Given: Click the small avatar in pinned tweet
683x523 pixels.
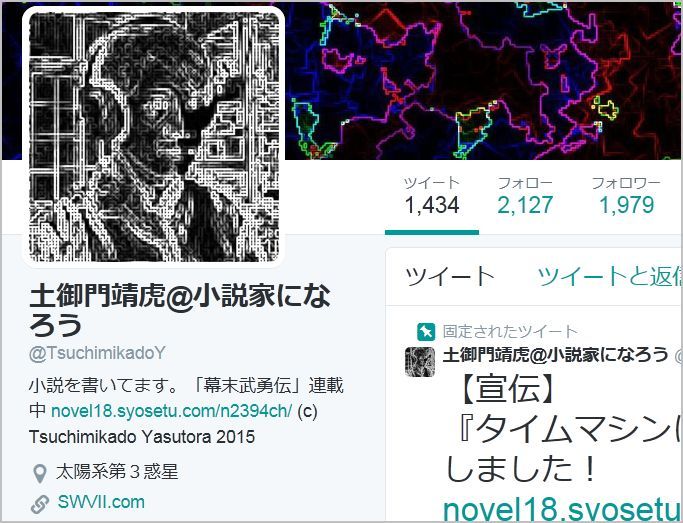Looking at the screenshot, I should tap(419, 361).
